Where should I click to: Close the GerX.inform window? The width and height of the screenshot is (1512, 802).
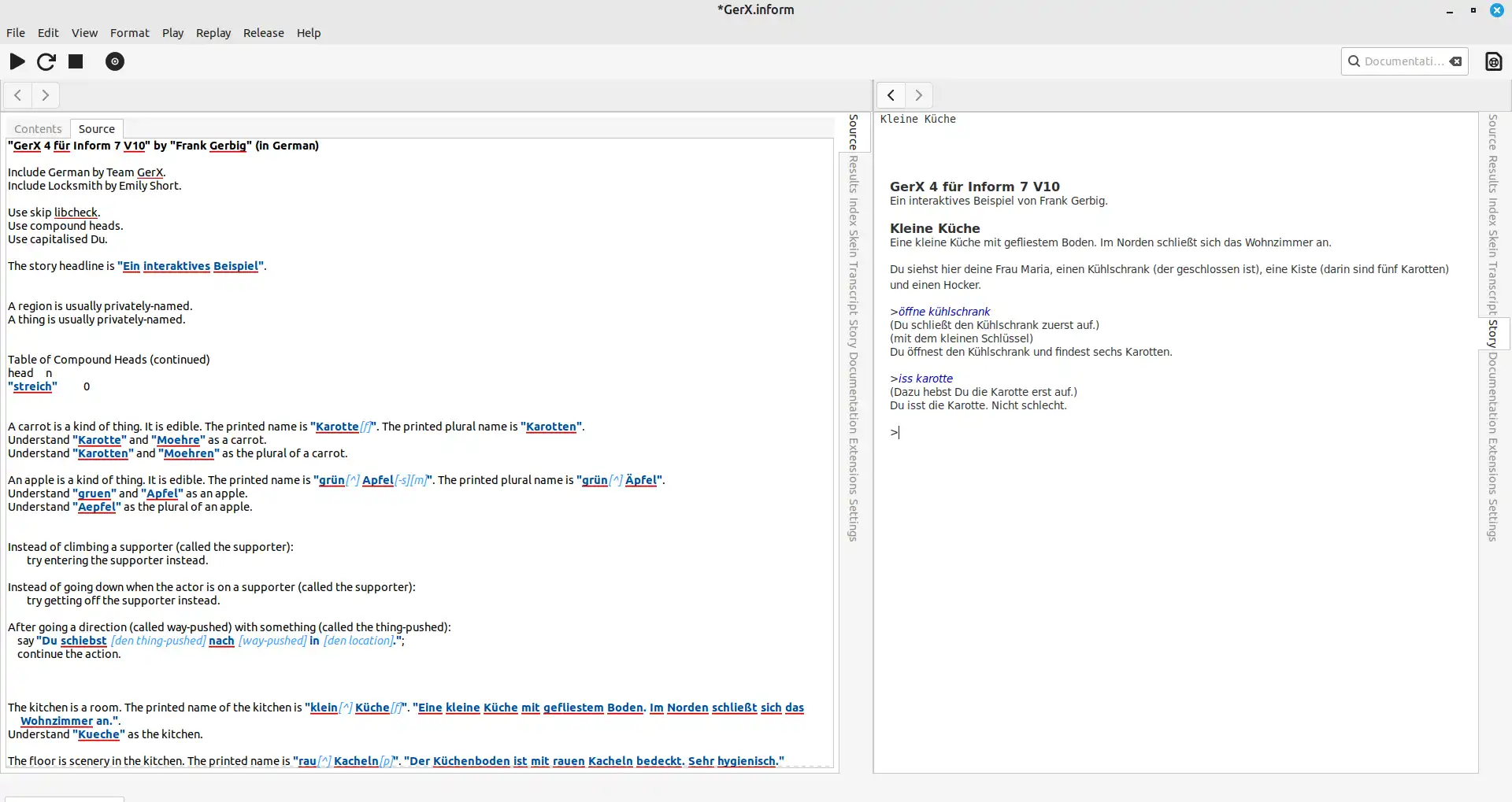1497,10
